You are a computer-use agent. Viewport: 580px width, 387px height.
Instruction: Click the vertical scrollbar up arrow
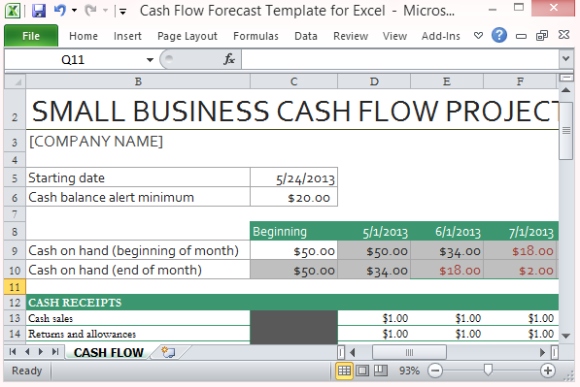point(566,90)
